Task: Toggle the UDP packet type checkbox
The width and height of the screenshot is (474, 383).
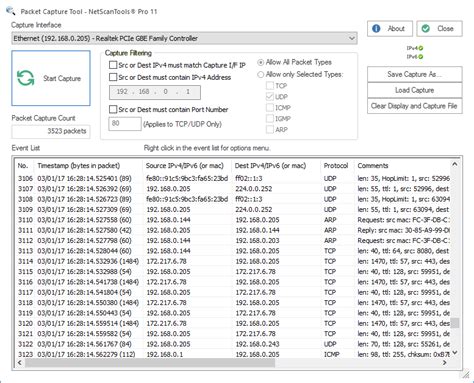Action: pyautogui.click(x=270, y=97)
